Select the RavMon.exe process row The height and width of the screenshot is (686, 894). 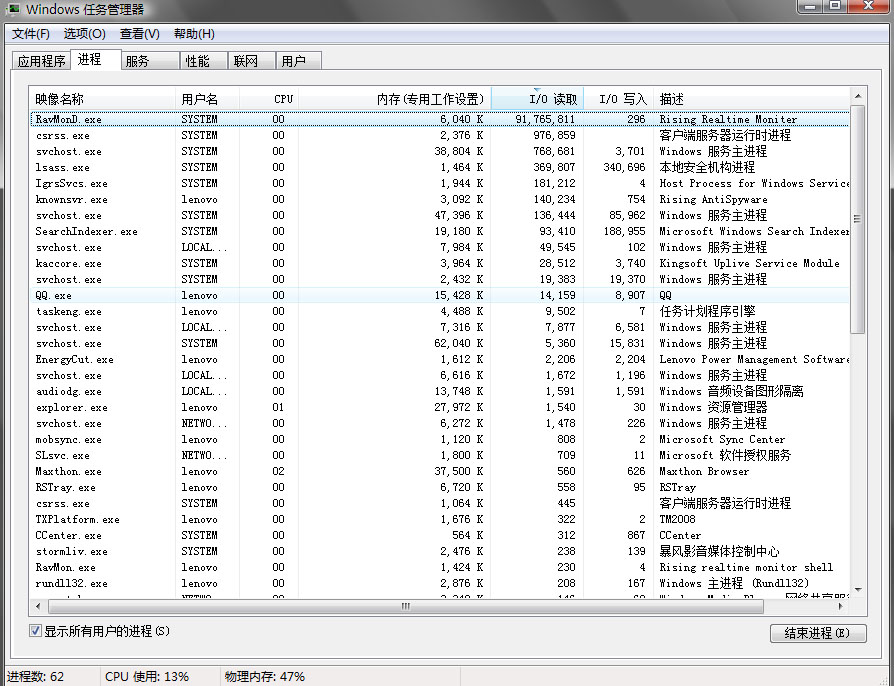(439, 567)
